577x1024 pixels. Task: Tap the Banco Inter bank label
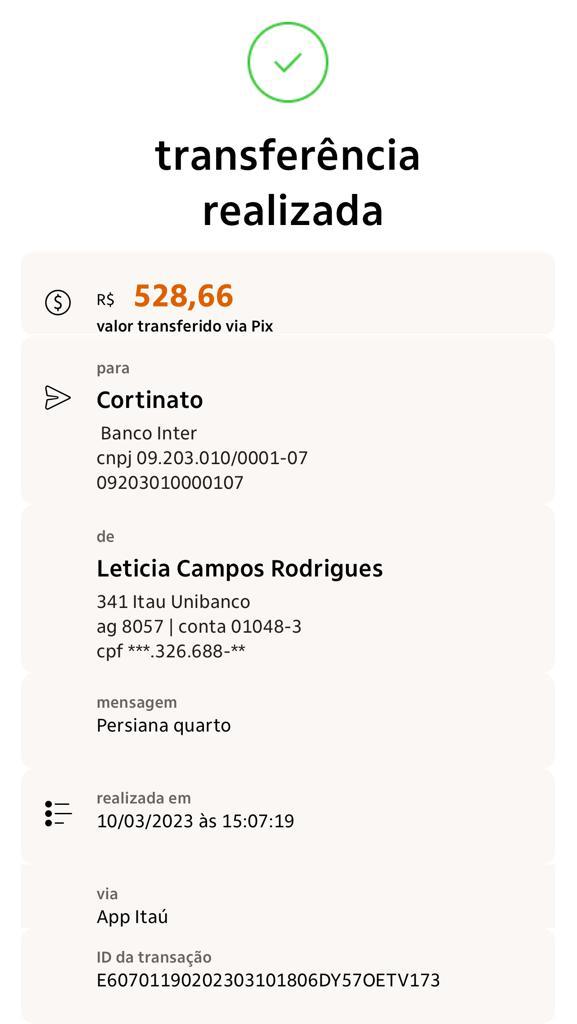click(149, 433)
